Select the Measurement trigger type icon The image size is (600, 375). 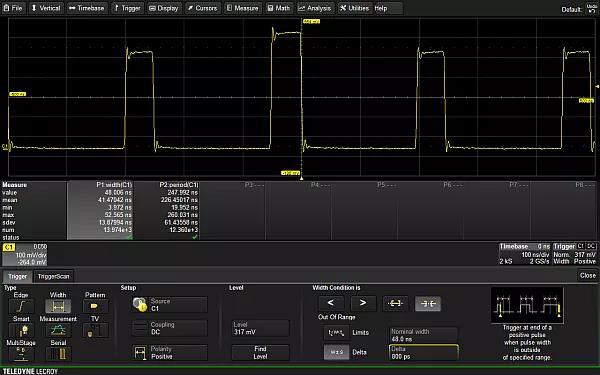click(58, 330)
